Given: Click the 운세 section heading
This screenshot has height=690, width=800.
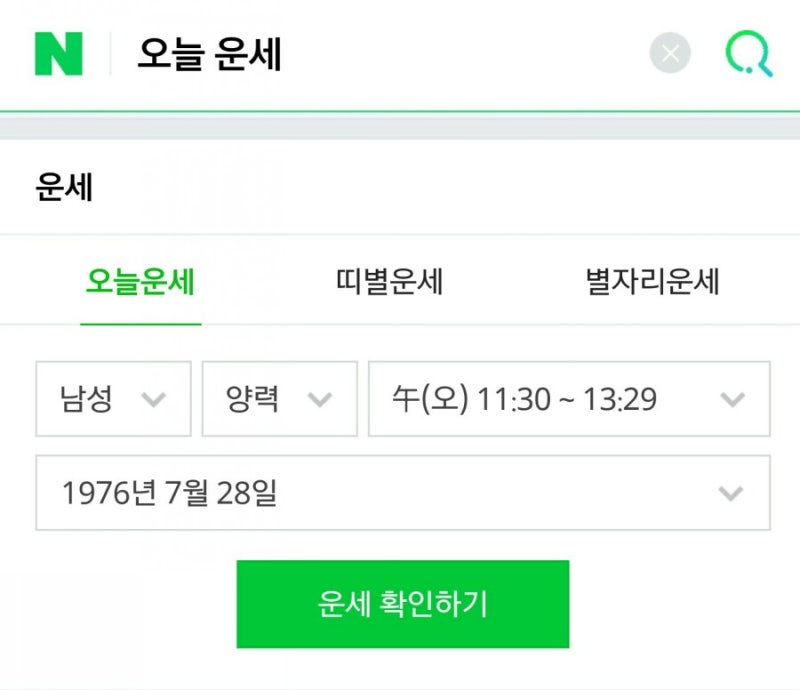Looking at the screenshot, I should pos(64,187).
